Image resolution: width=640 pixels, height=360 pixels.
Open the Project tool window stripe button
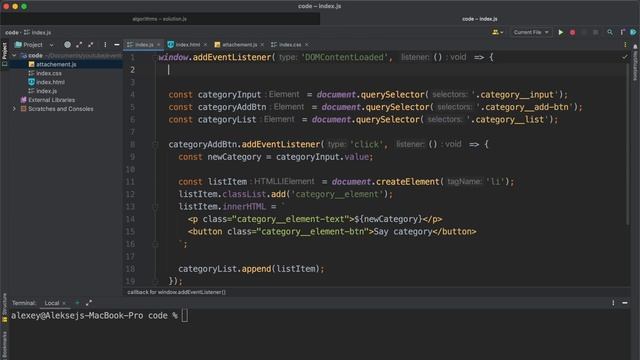coord(4,54)
